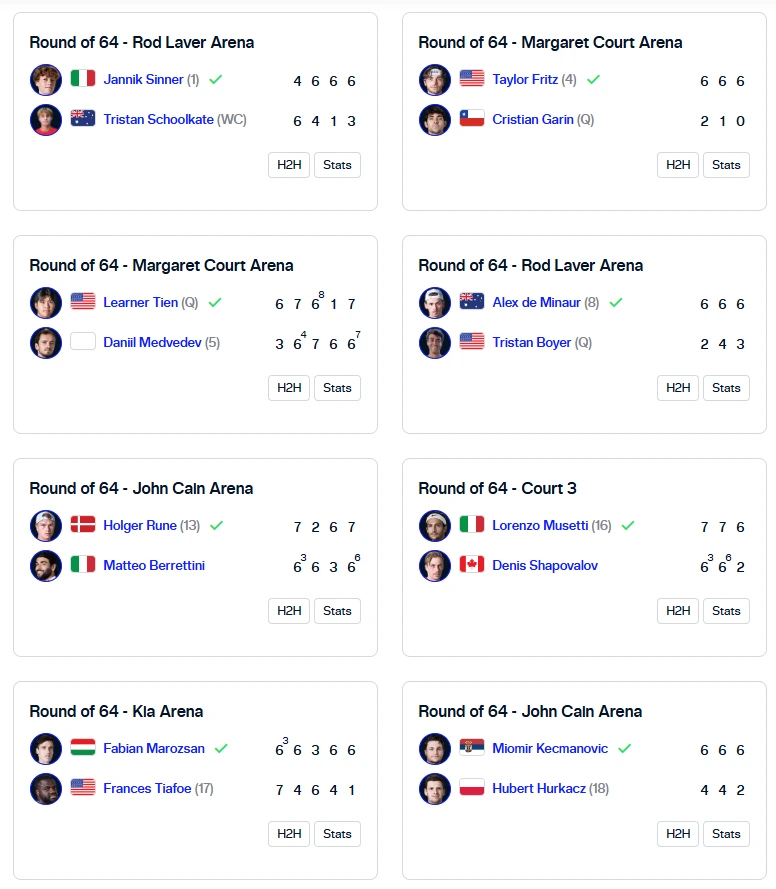Open Daniil Medvedev's player profile link
Screen dimensions: 776x889
pyautogui.click(x=152, y=342)
